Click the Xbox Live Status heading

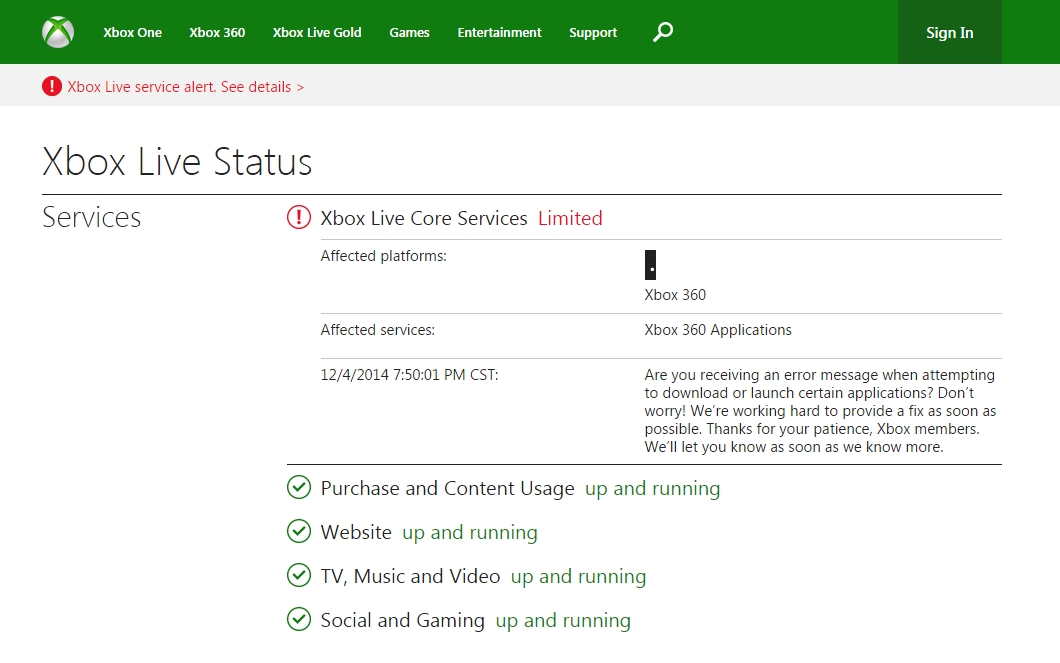pos(177,162)
